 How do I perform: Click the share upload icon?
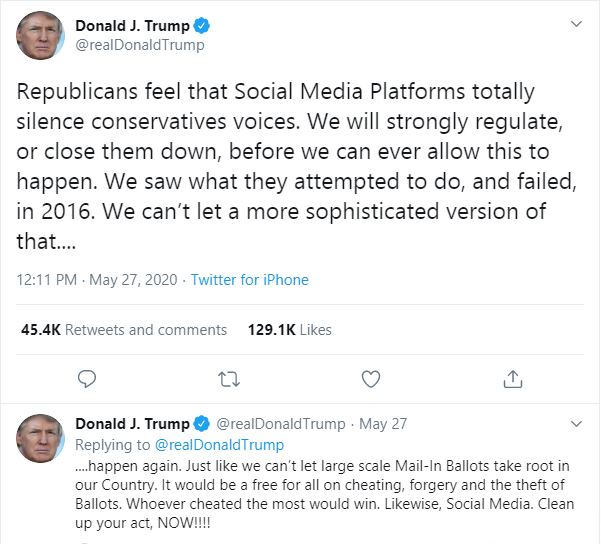click(x=513, y=379)
